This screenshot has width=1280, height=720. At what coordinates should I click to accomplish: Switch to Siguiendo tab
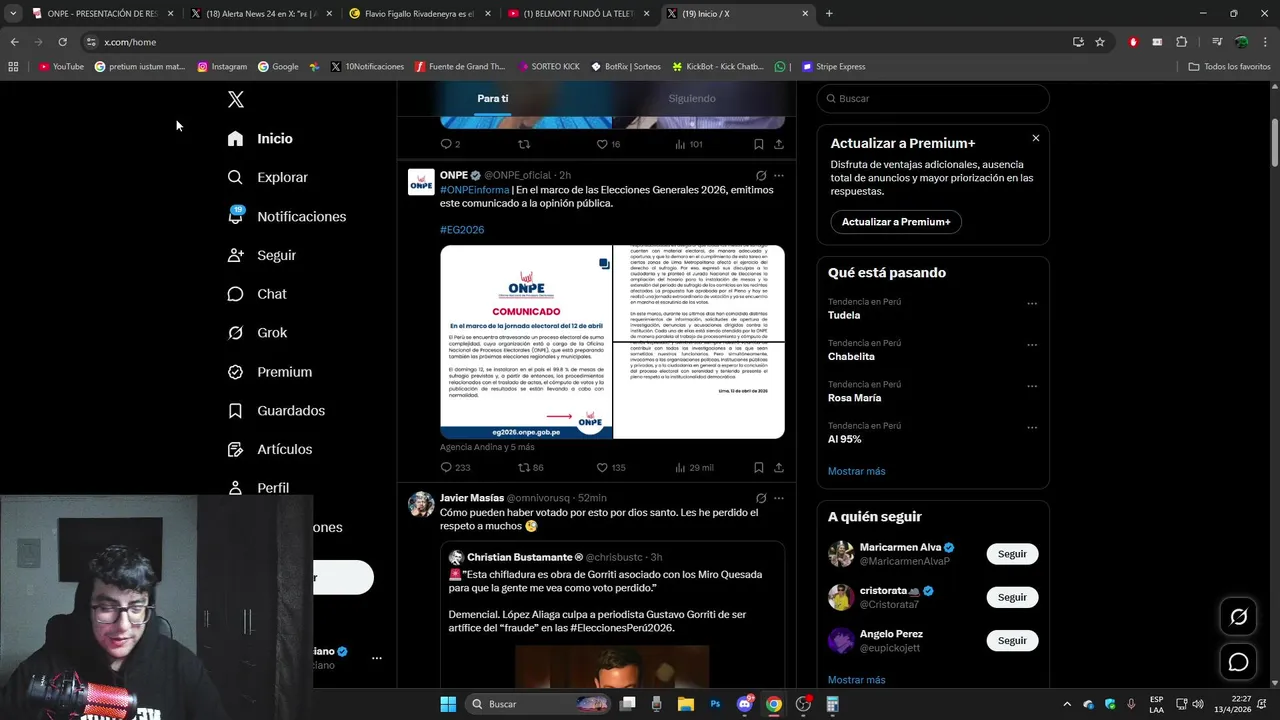692,98
